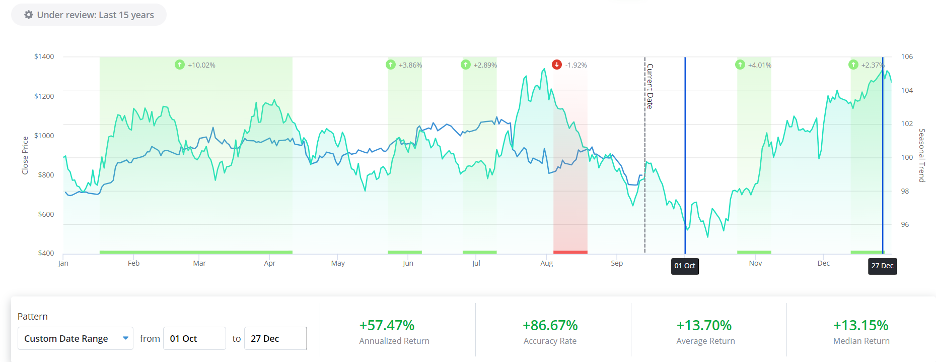The width and height of the screenshot is (936, 362).
Task: Click the green up-arrow icon for +4.01% pattern
Action: click(x=740, y=64)
